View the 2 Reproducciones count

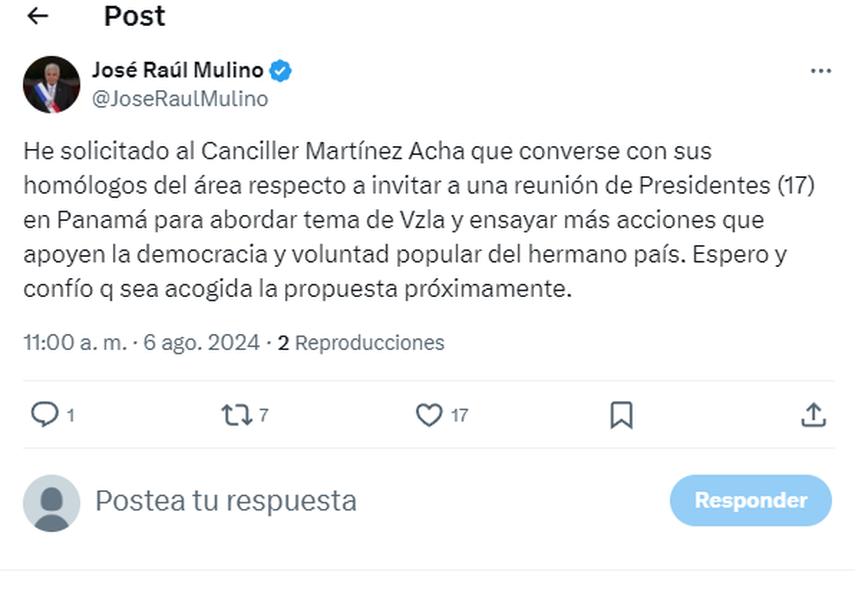(361, 343)
